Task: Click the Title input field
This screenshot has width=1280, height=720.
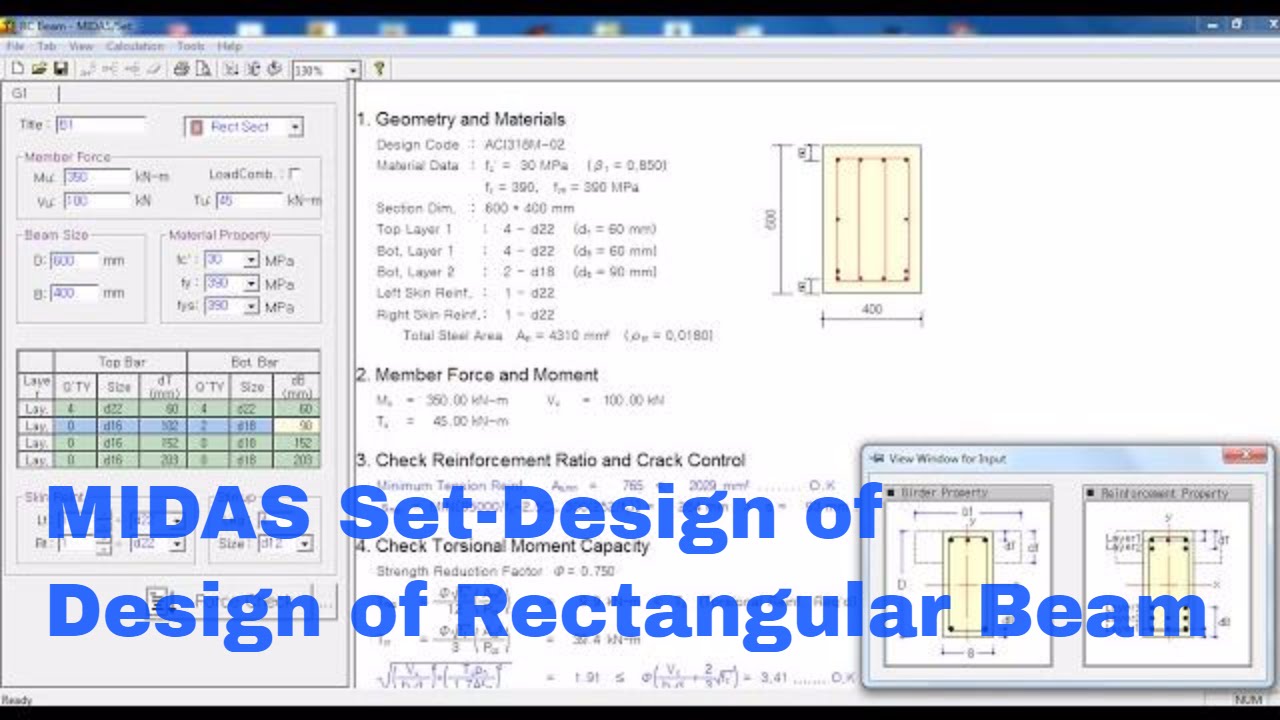Action: [101, 125]
